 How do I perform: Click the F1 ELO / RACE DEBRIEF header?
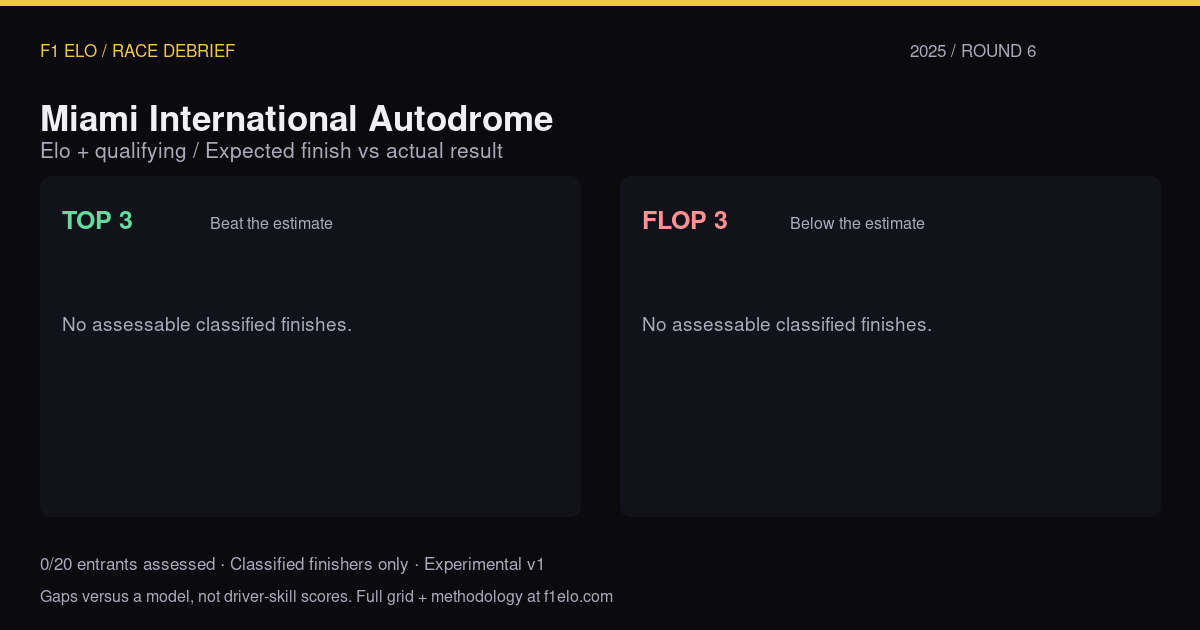tap(137, 51)
